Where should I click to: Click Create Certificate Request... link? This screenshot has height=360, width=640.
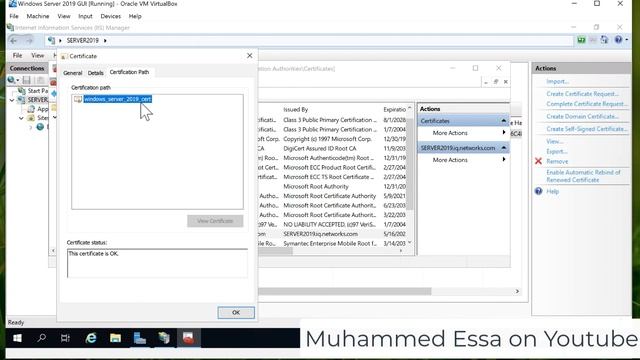coord(582,94)
